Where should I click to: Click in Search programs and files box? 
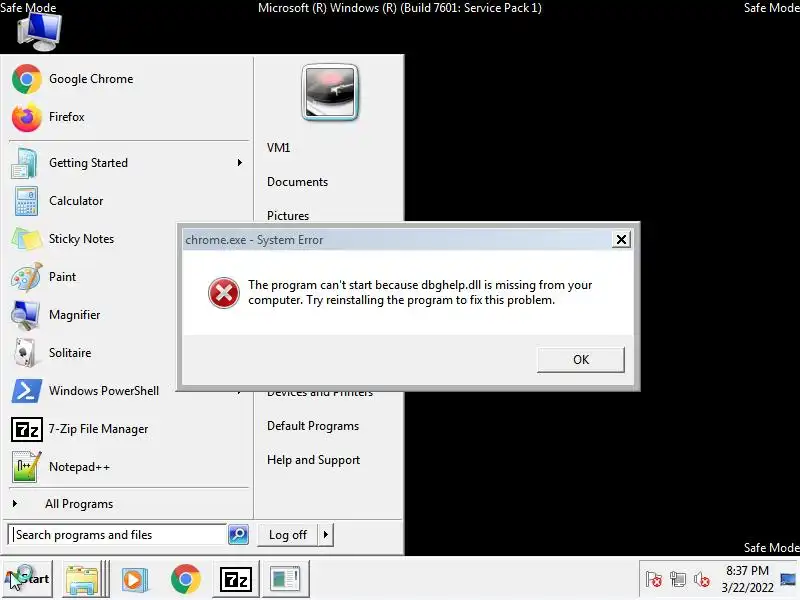118,535
